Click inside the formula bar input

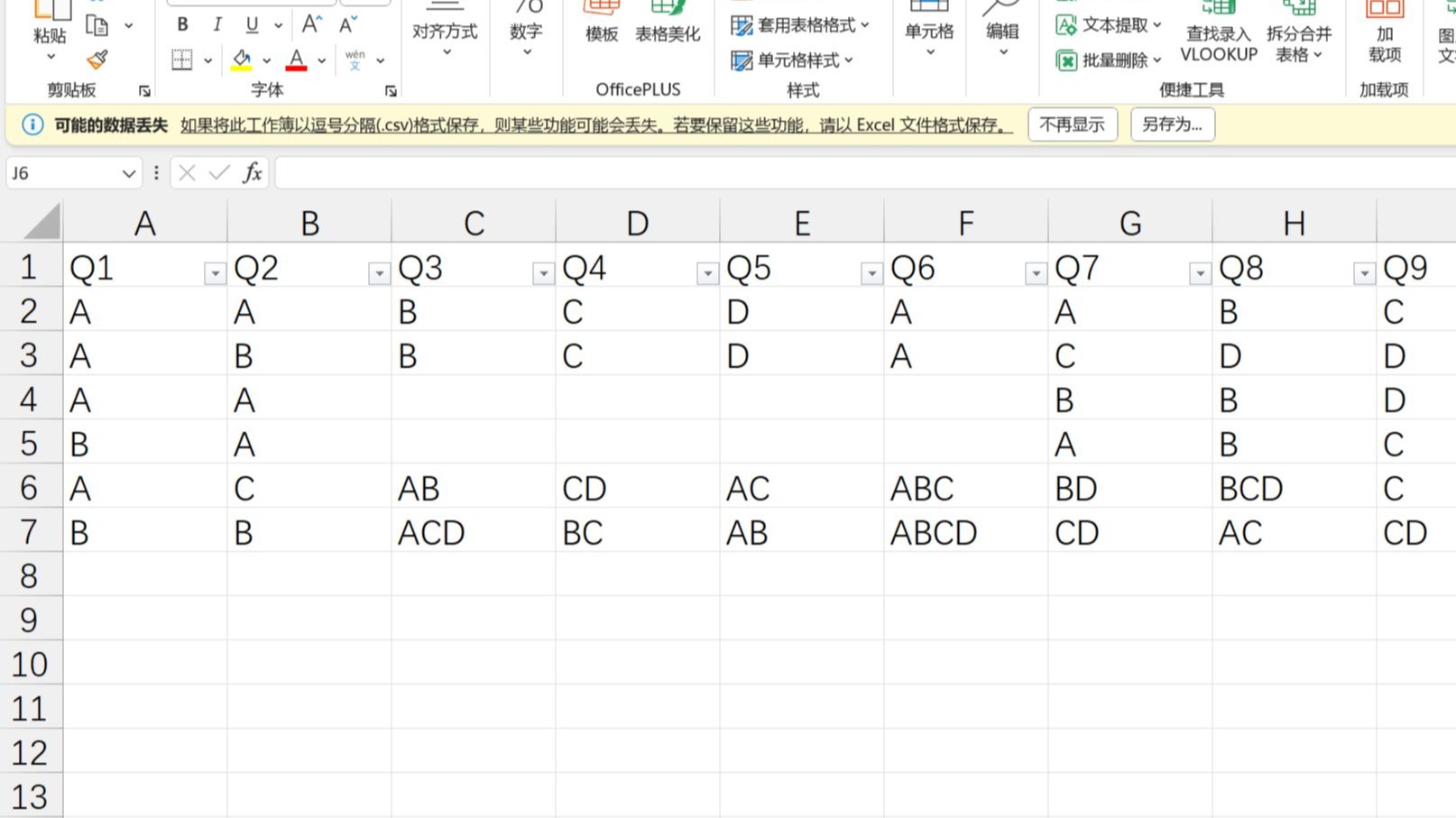click(864, 172)
